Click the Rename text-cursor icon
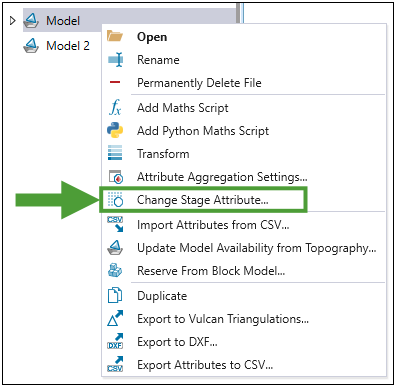The height and width of the screenshot is (387, 395). click(x=115, y=60)
